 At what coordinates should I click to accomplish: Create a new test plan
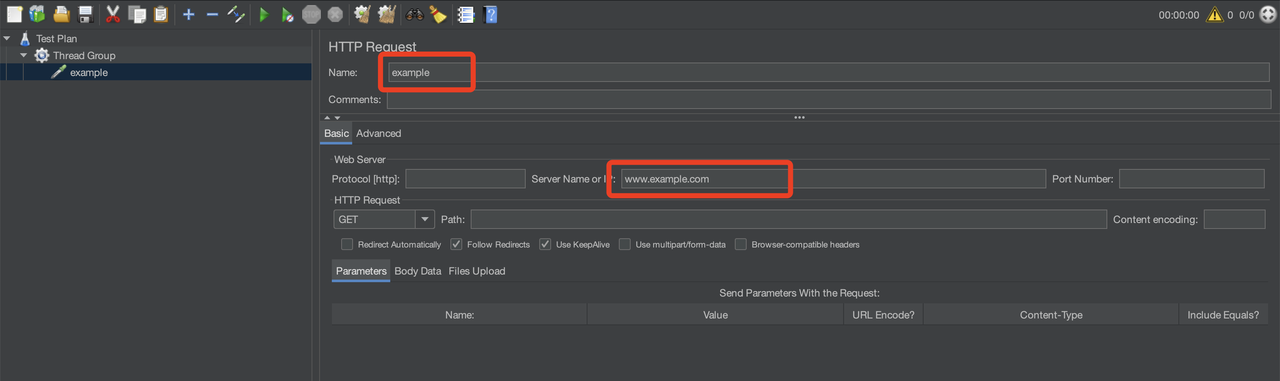point(14,14)
